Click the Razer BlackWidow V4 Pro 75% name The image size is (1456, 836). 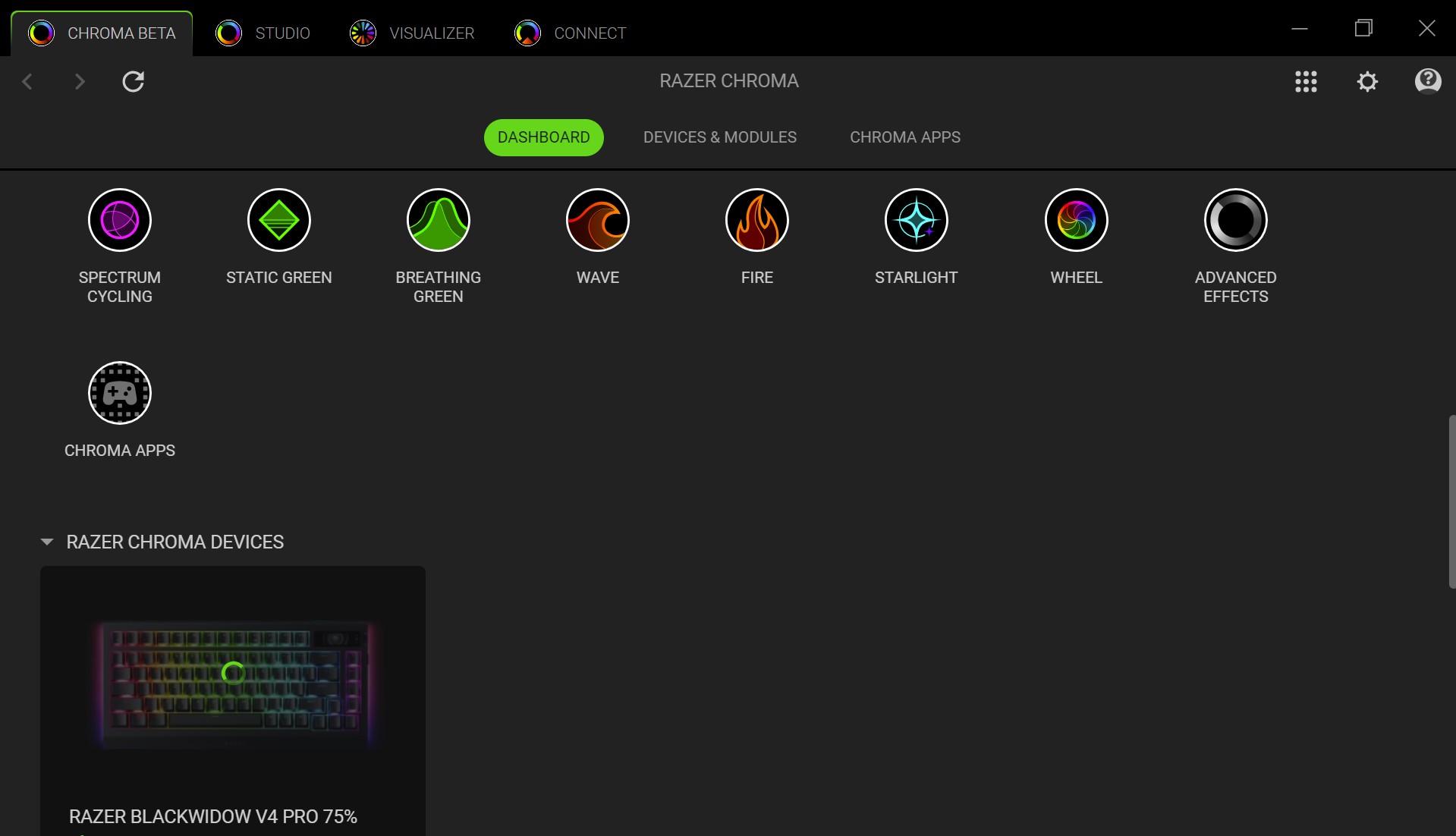click(213, 816)
